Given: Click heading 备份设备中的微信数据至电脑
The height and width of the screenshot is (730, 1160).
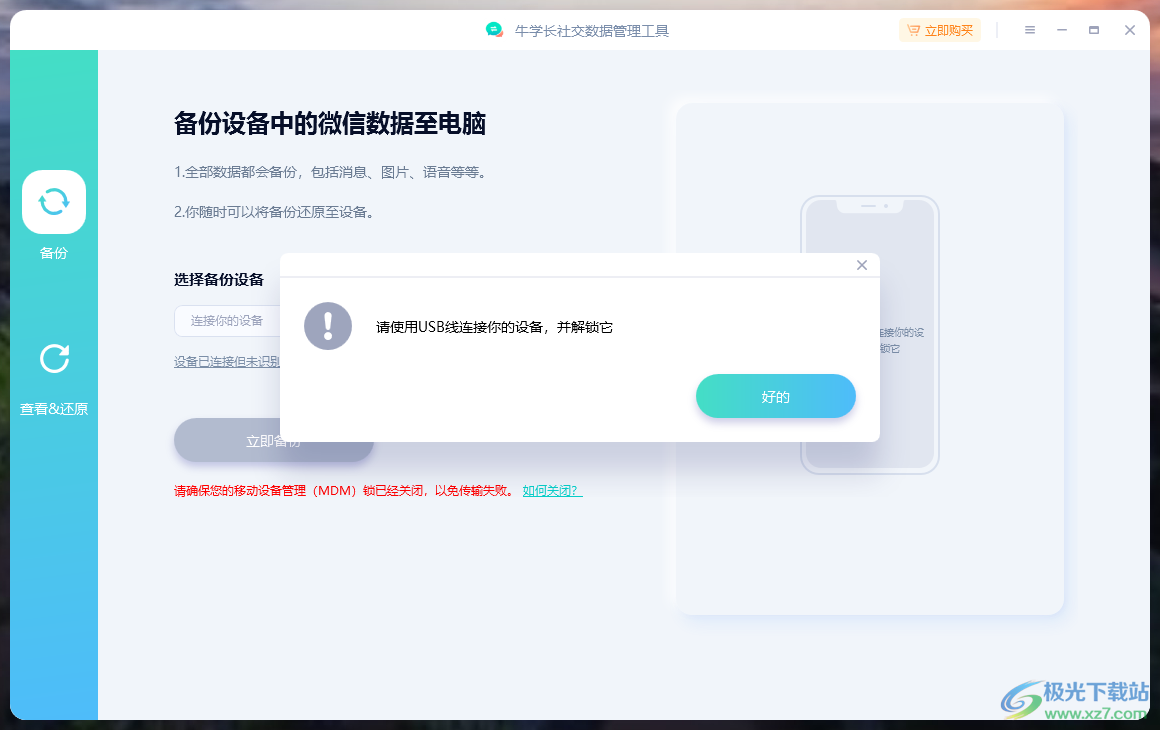Looking at the screenshot, I should click(x=330, y=124).
